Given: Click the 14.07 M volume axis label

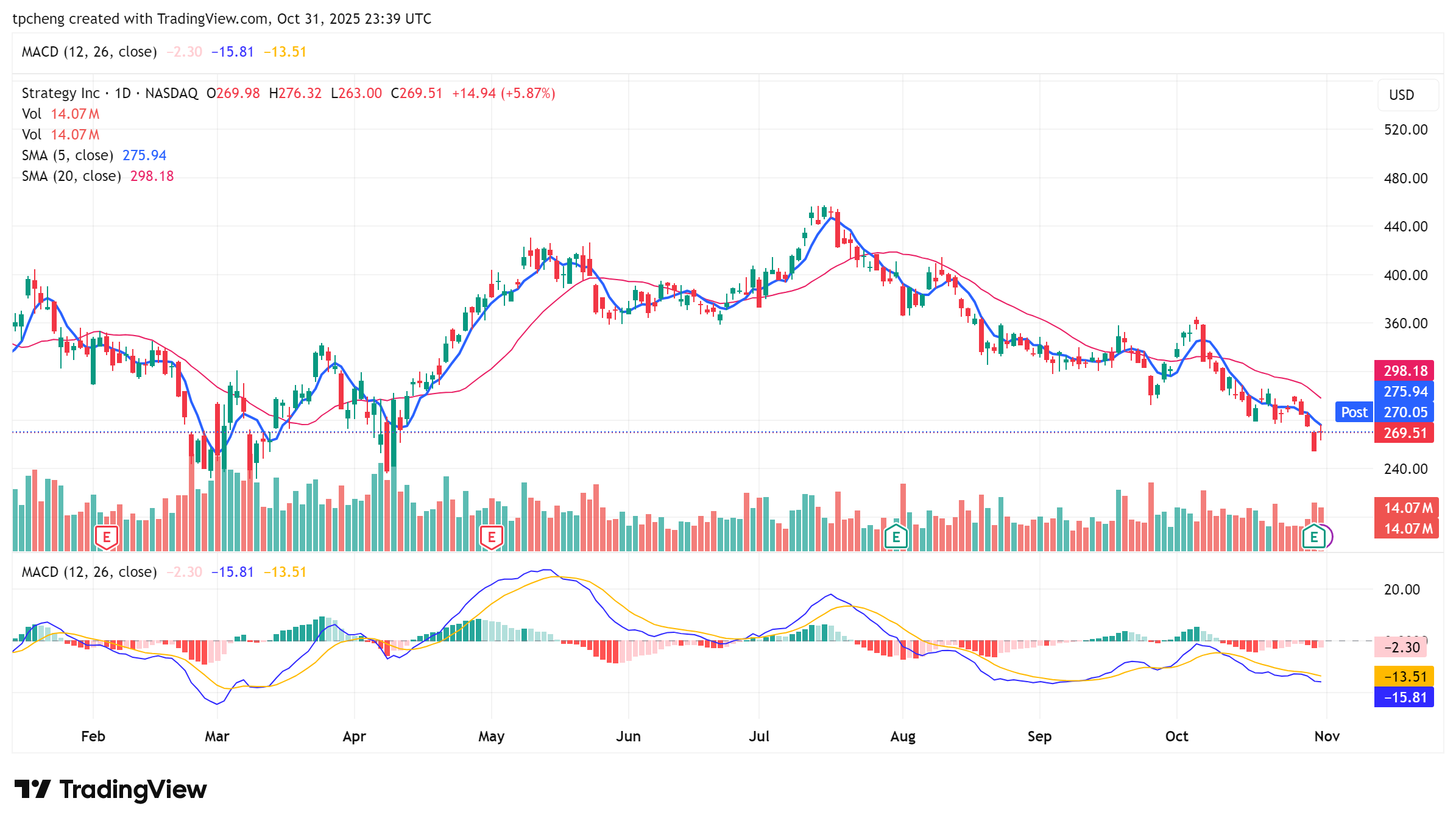Looking at the screenshot, I should (1407, 508).
